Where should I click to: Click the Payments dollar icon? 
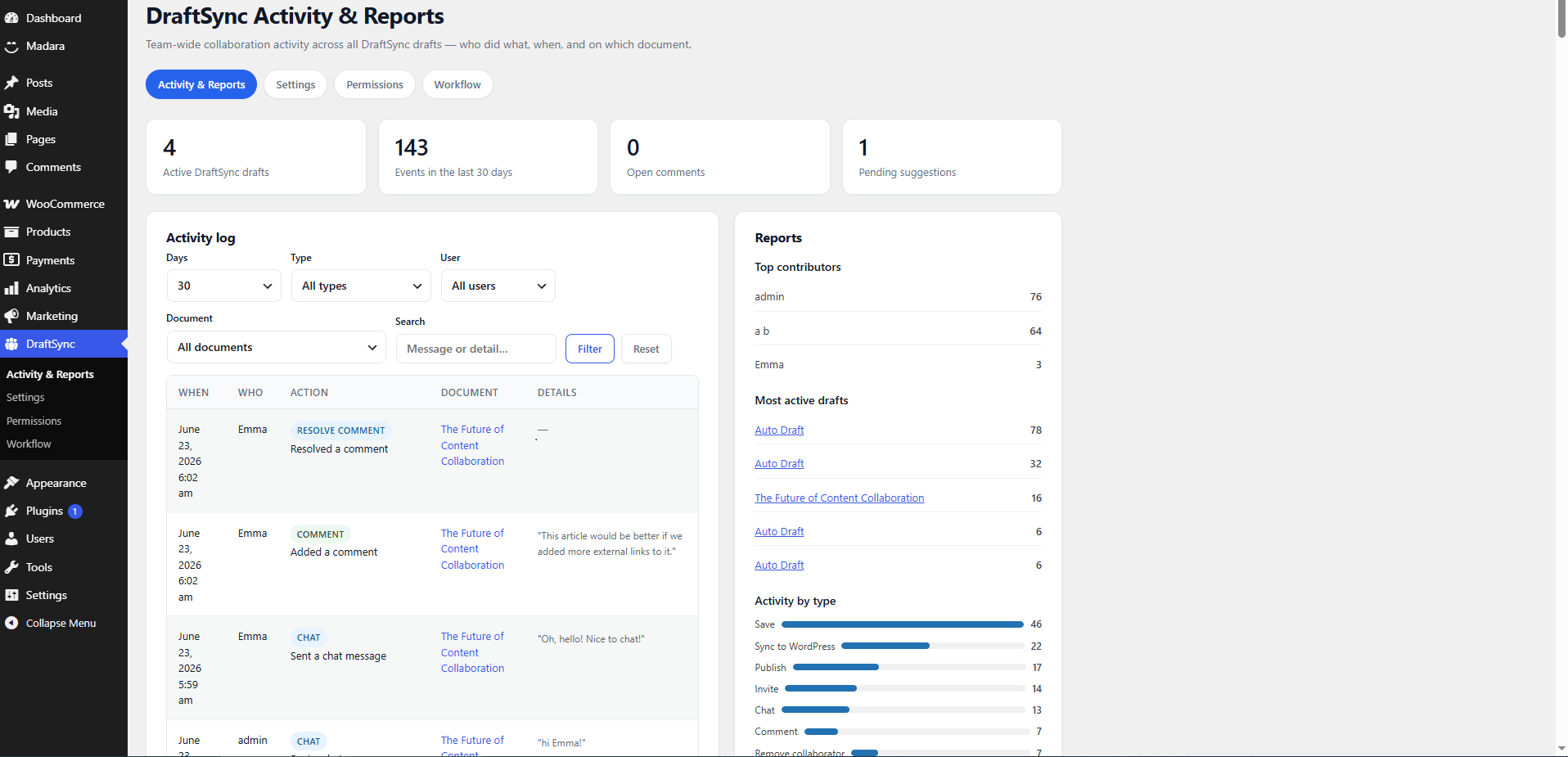click(11, 260)
